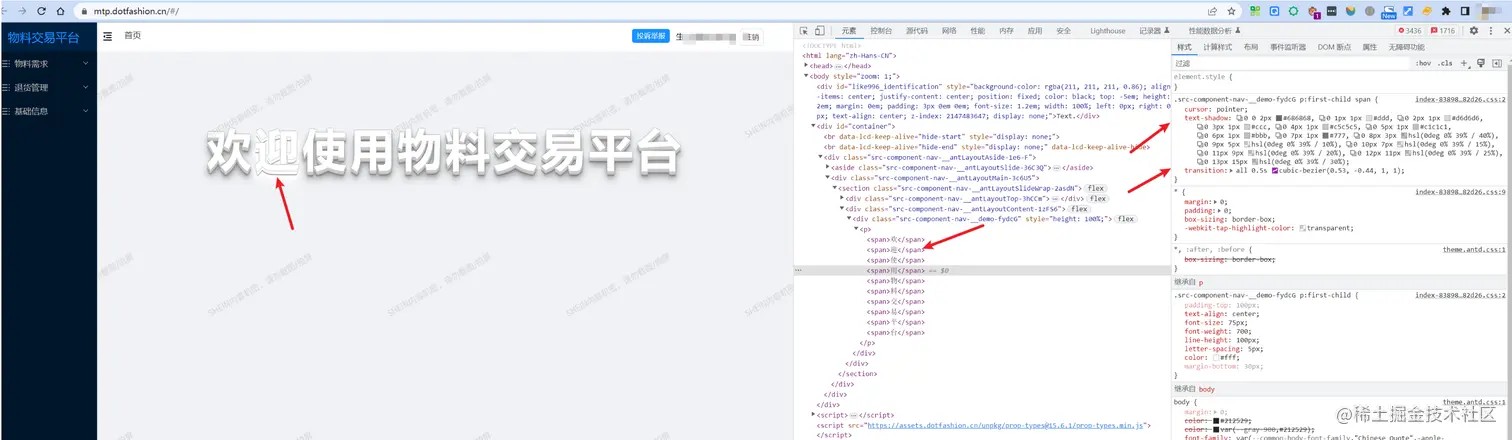Show the 3436 errors counter
The width and height of the screenshot is (1512, 440).
(x=1411, y=31)
